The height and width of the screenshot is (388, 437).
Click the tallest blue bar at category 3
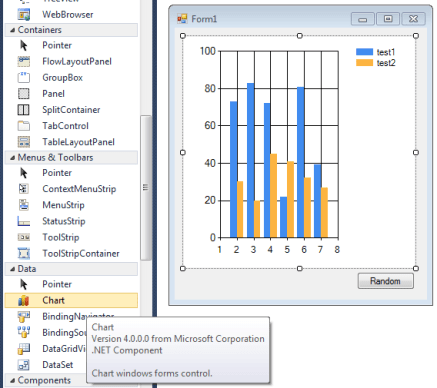coord(251,160)
